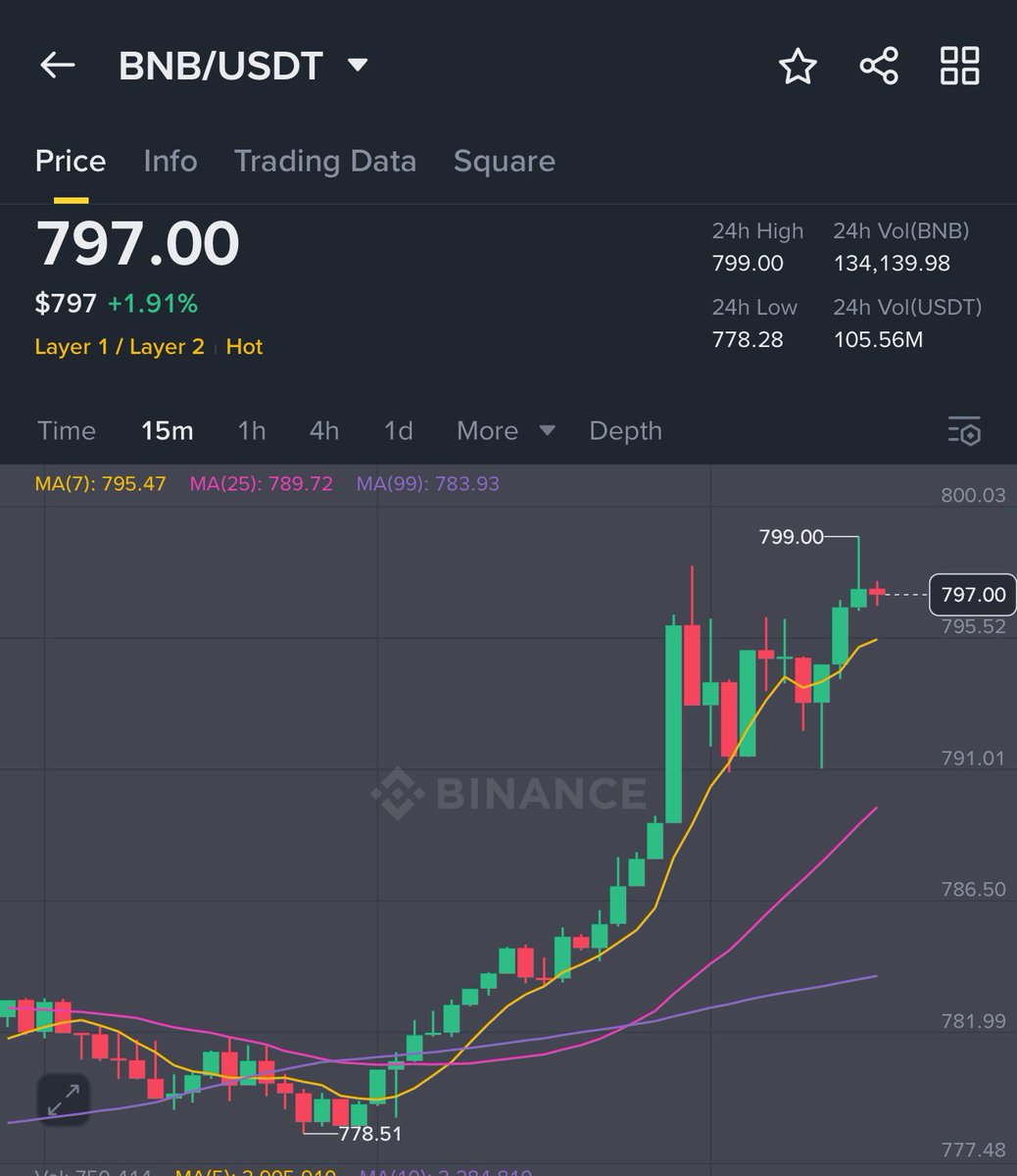Tap the 24h Vol(USDT) value 105.56M

(879, 339)
